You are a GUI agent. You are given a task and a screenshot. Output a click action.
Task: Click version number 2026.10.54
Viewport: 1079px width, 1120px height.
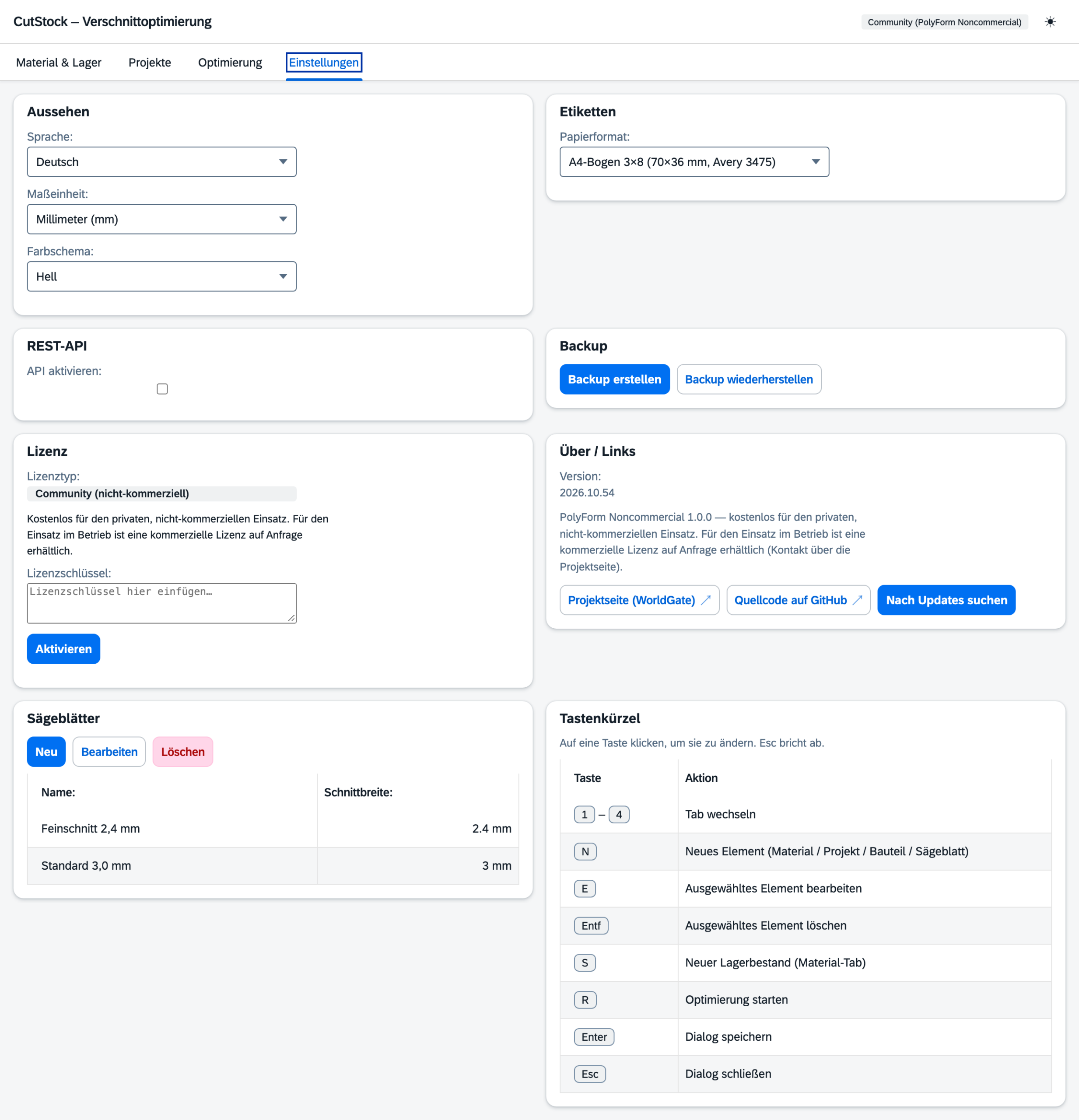coord(587,493)
